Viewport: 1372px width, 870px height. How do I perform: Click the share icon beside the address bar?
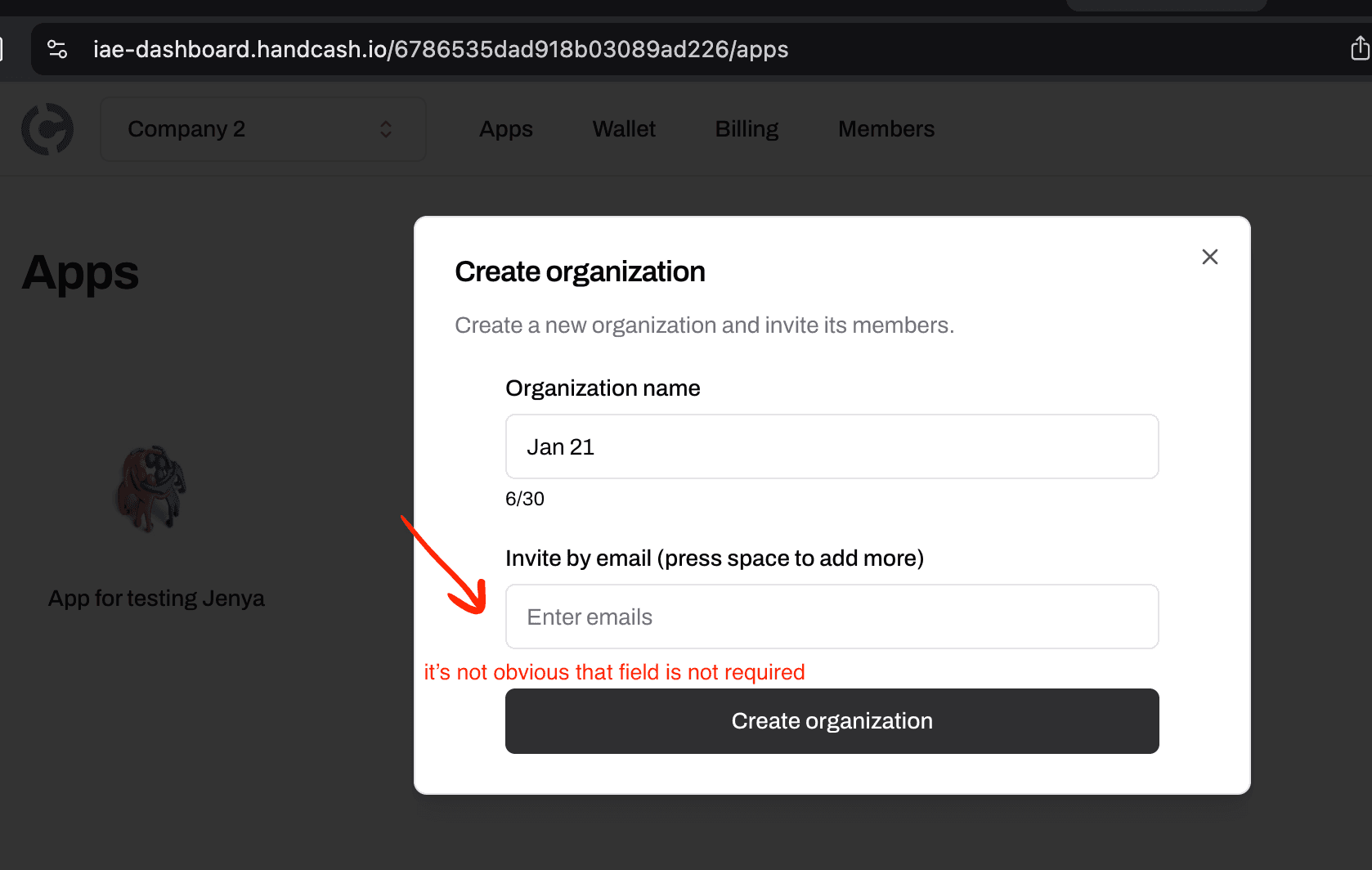pos(1359,48)
